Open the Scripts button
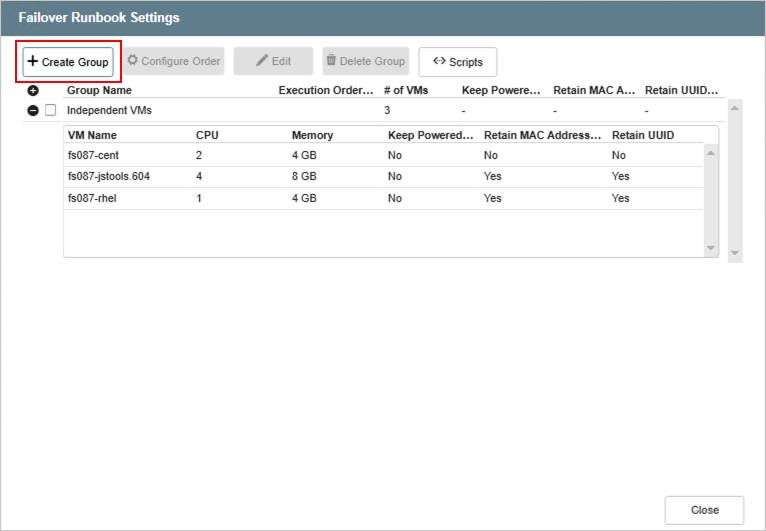Viewport: 766px width, 531px height. [x=457, y=62]
